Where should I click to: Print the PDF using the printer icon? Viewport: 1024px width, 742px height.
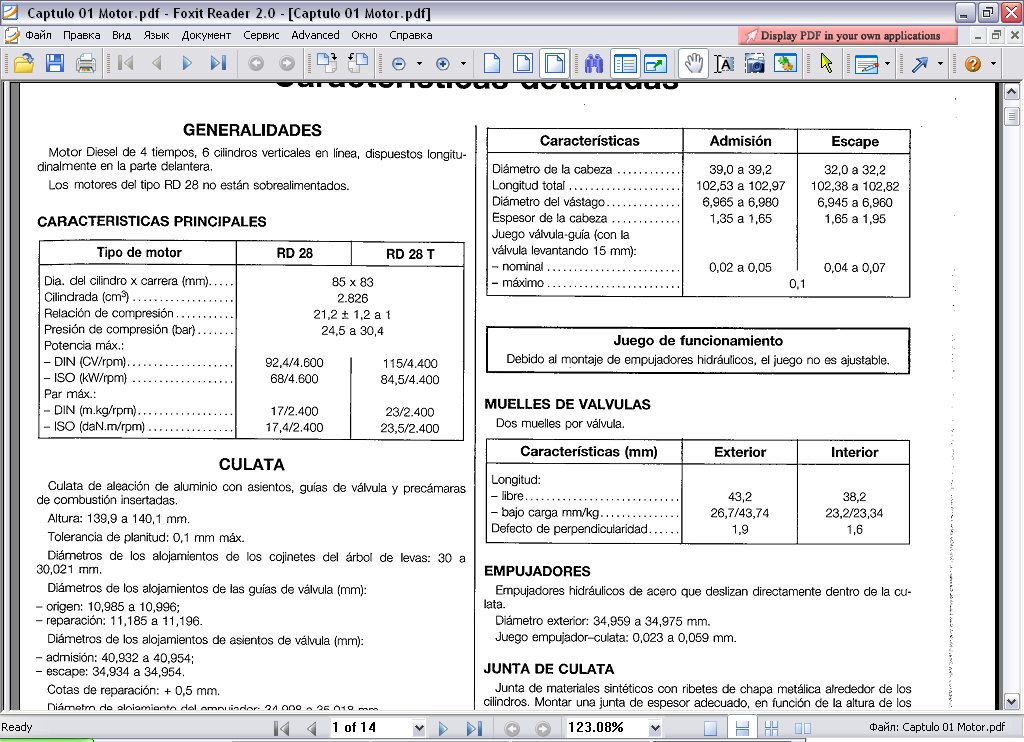point(86,63)
